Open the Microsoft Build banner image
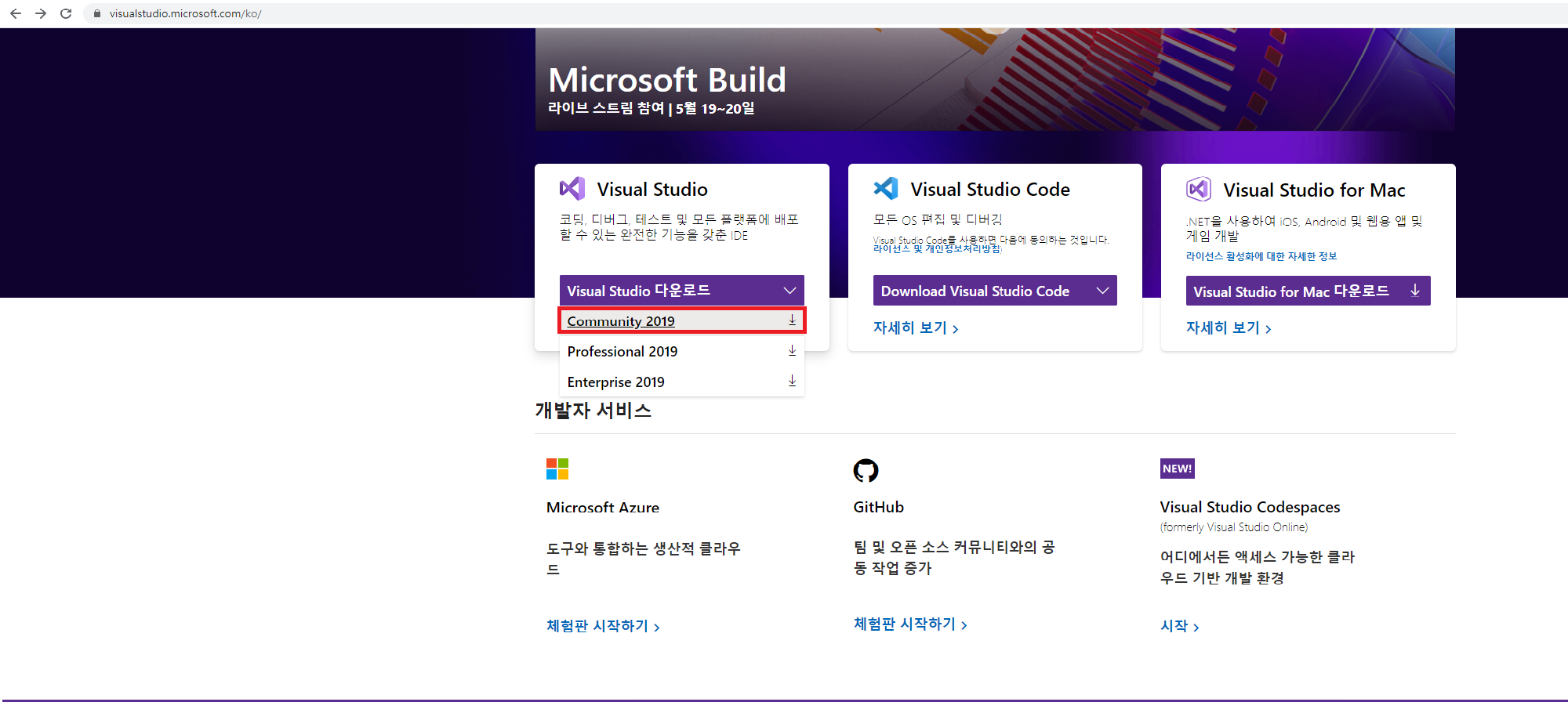 click(995, 79)
